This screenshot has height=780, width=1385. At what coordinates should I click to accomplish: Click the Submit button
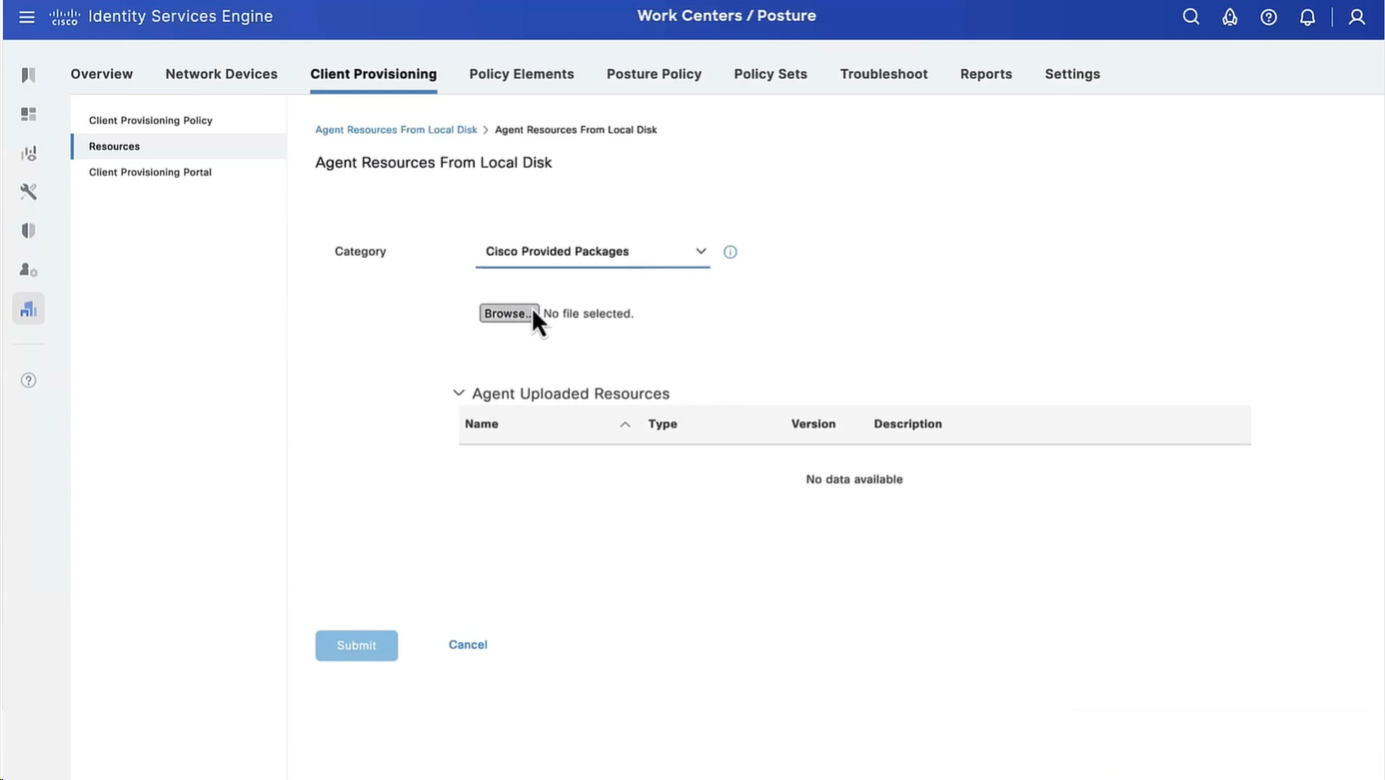coord(356,646)
